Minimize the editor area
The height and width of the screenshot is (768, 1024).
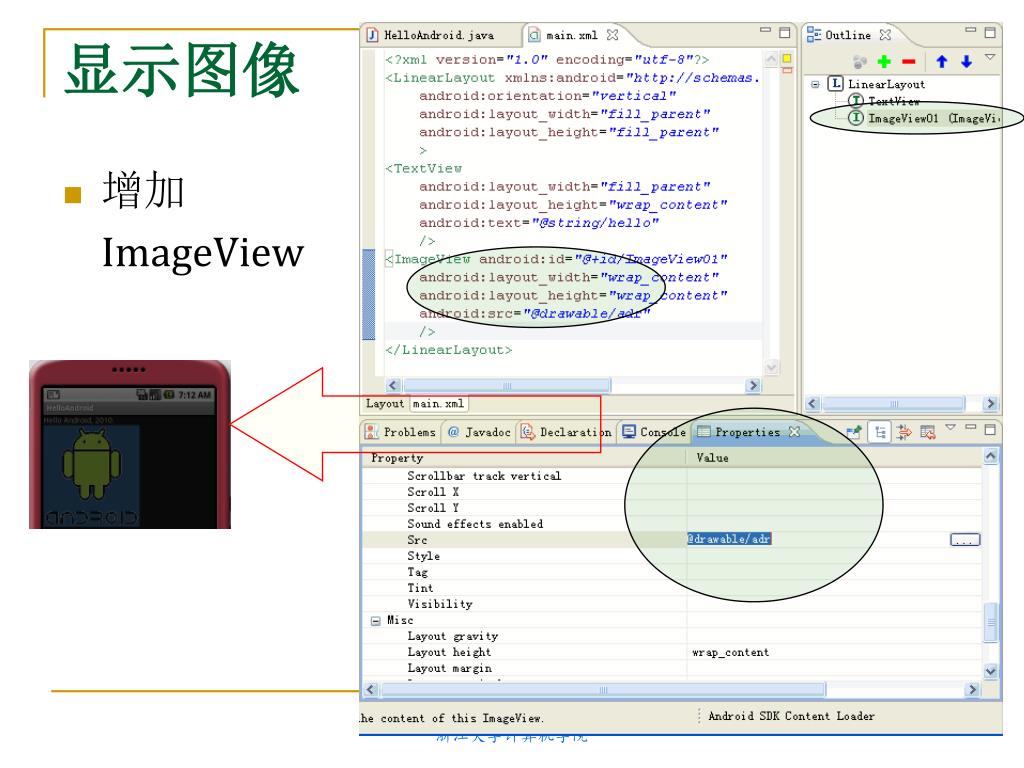point(765,30)
